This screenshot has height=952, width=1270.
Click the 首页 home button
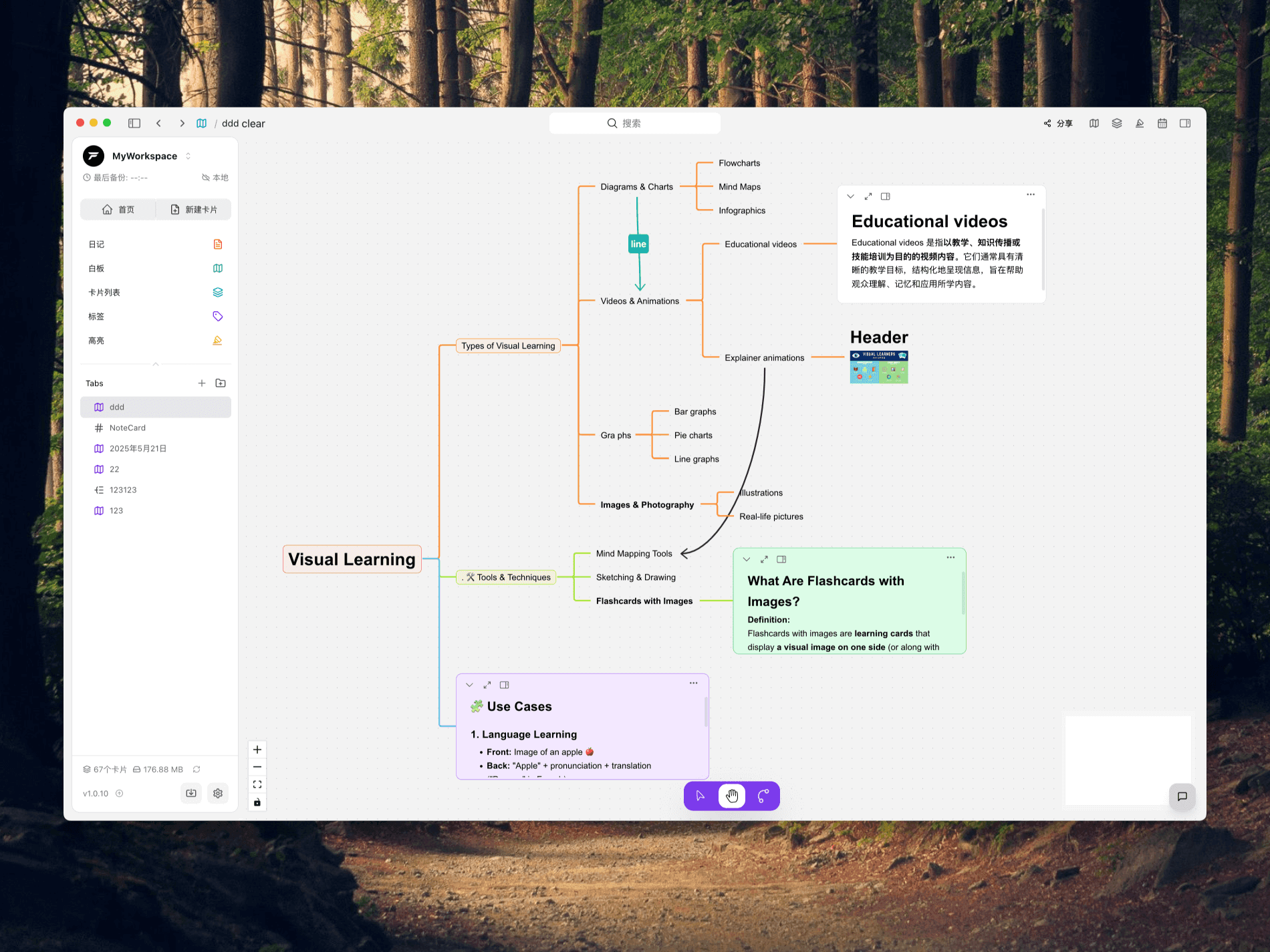[x=118, y=209]
